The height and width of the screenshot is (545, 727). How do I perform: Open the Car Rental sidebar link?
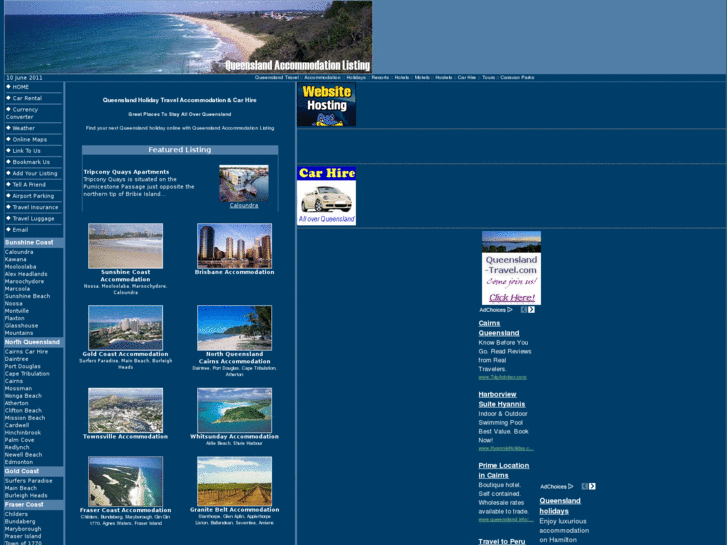pos(27,98)
